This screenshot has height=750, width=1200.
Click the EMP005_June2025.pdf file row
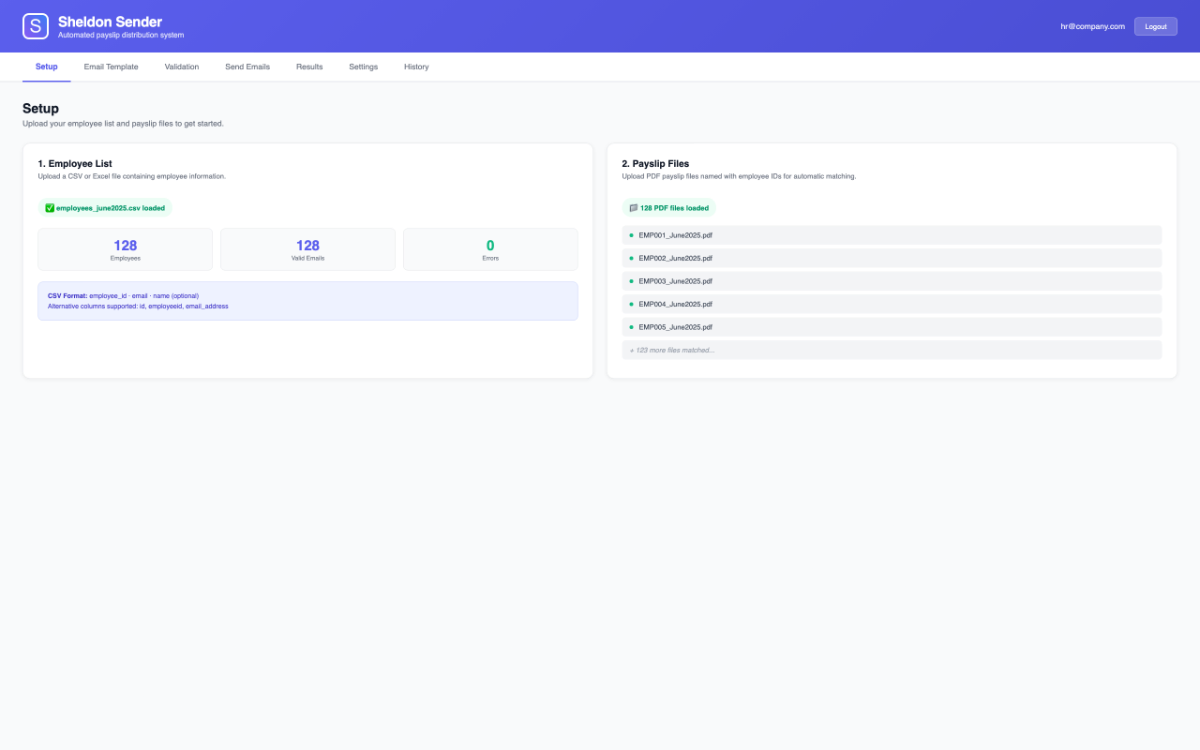(892, 327)
